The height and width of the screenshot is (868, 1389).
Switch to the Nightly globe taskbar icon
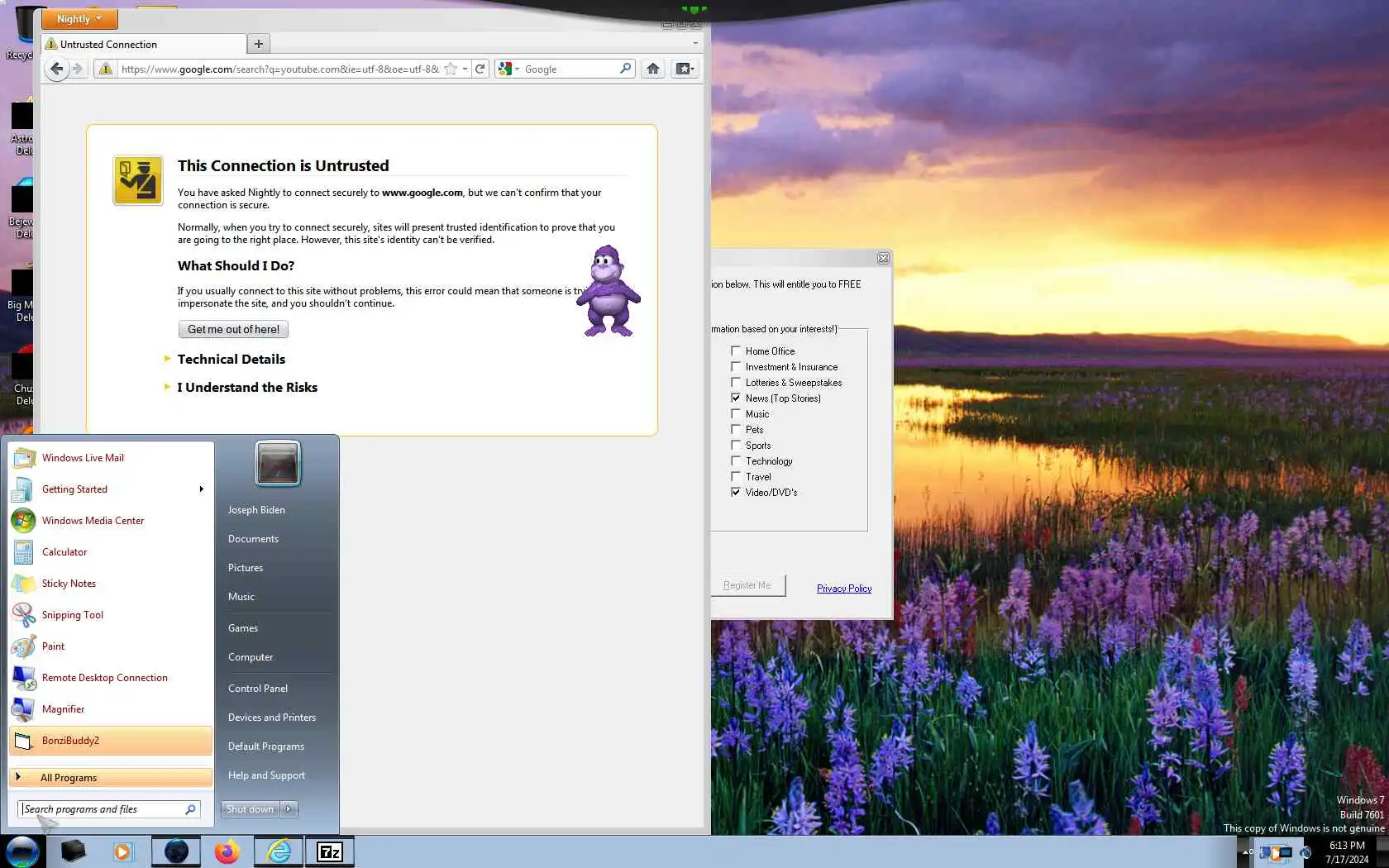tap(176, 851)
